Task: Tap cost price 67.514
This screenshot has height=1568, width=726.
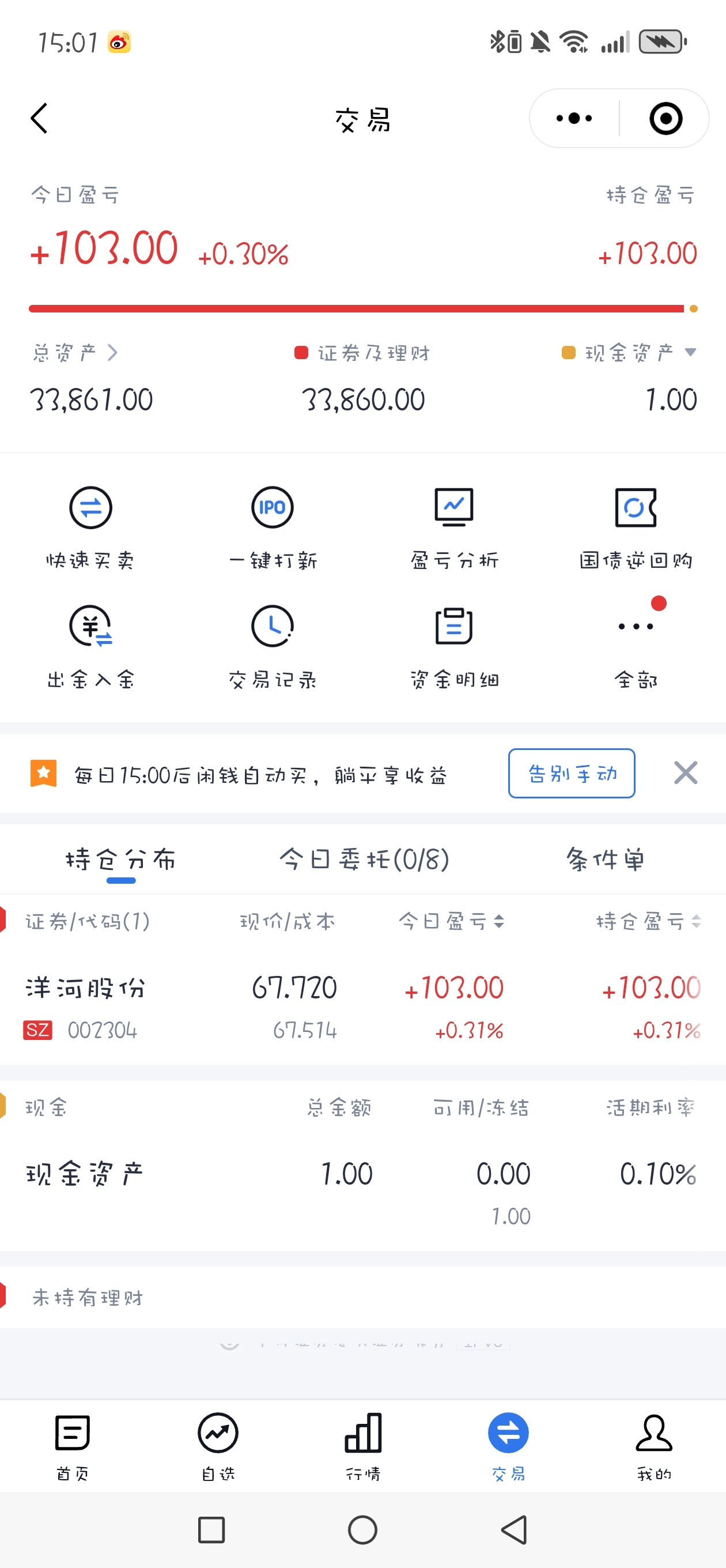Action: click(305, 1030)
